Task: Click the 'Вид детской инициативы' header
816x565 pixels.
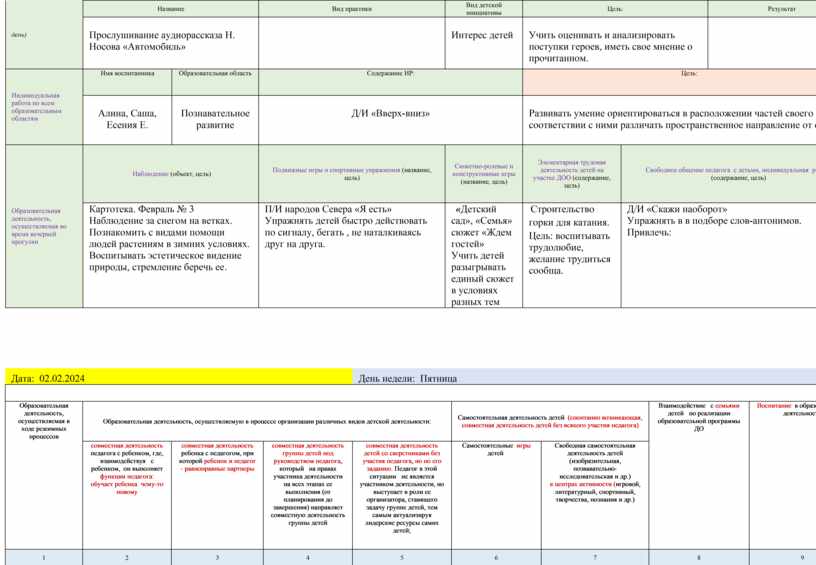Action: pos(483,9)
